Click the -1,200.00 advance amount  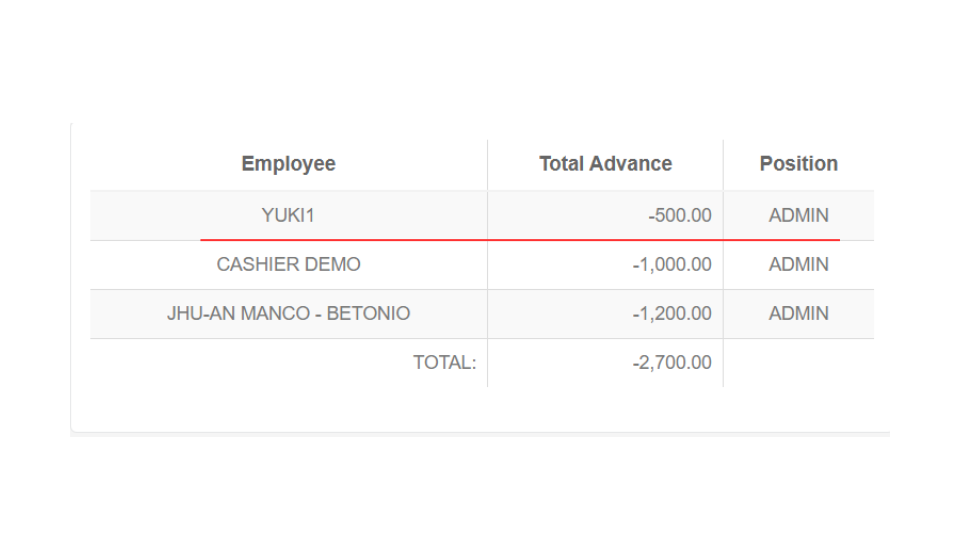[672, 314]
